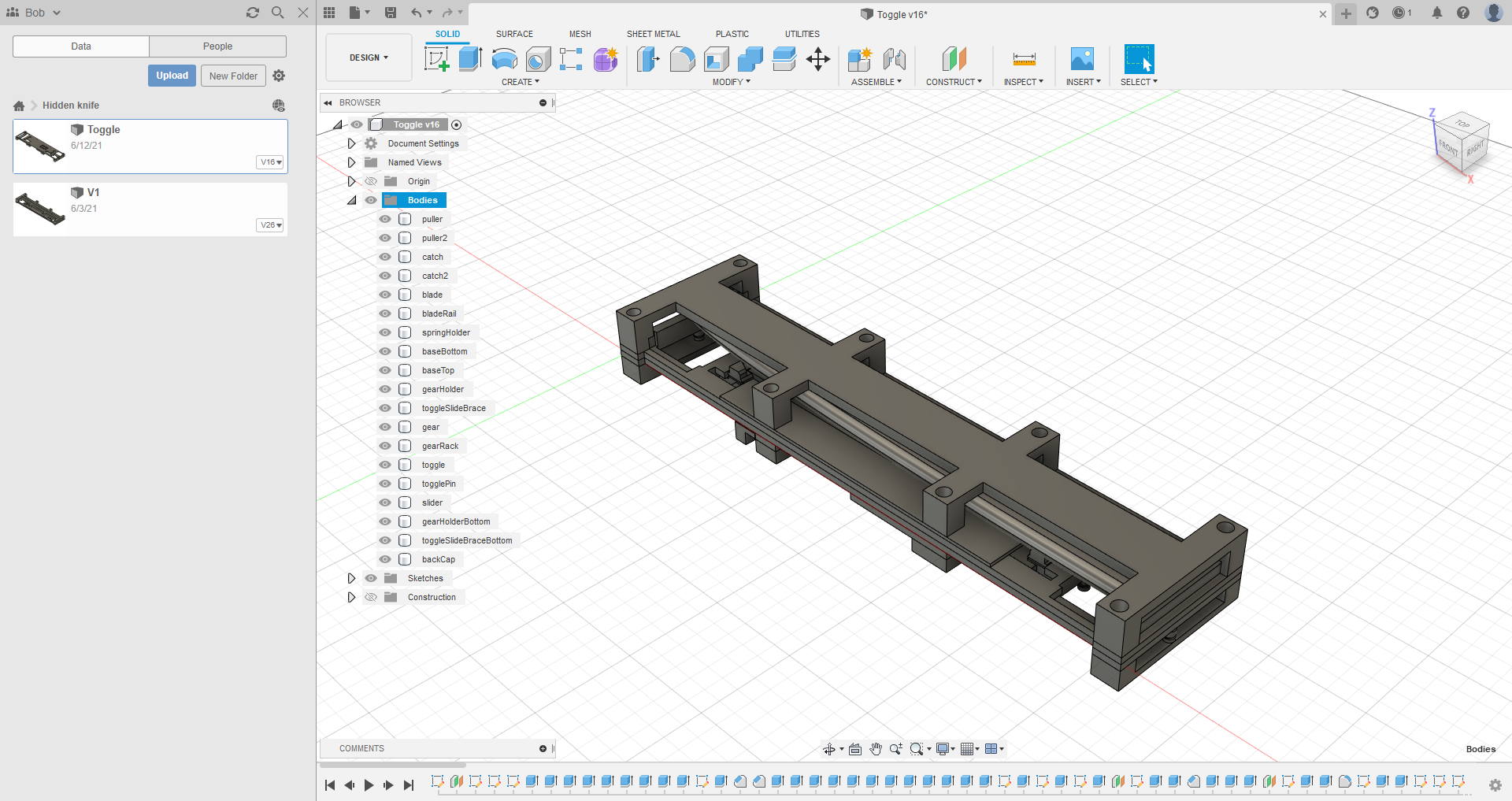Open the DESIGN workspace dropdown

point(369,57)
